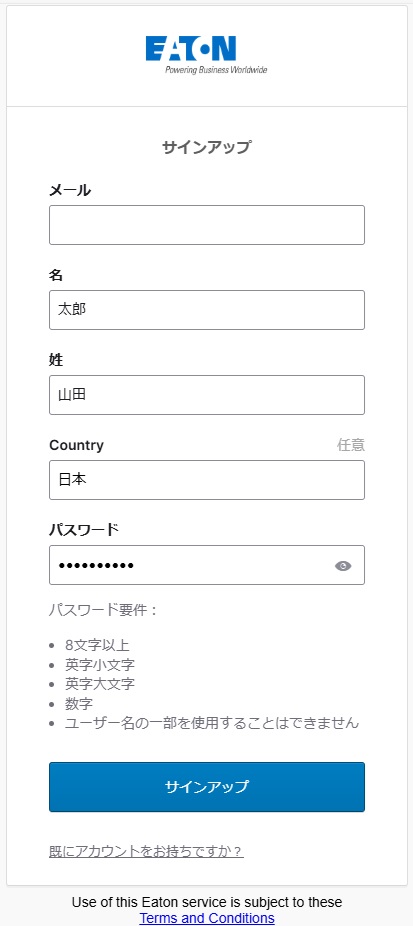Click the 名 field containing 太郎

pyautogui.click(x=207, y=310)
